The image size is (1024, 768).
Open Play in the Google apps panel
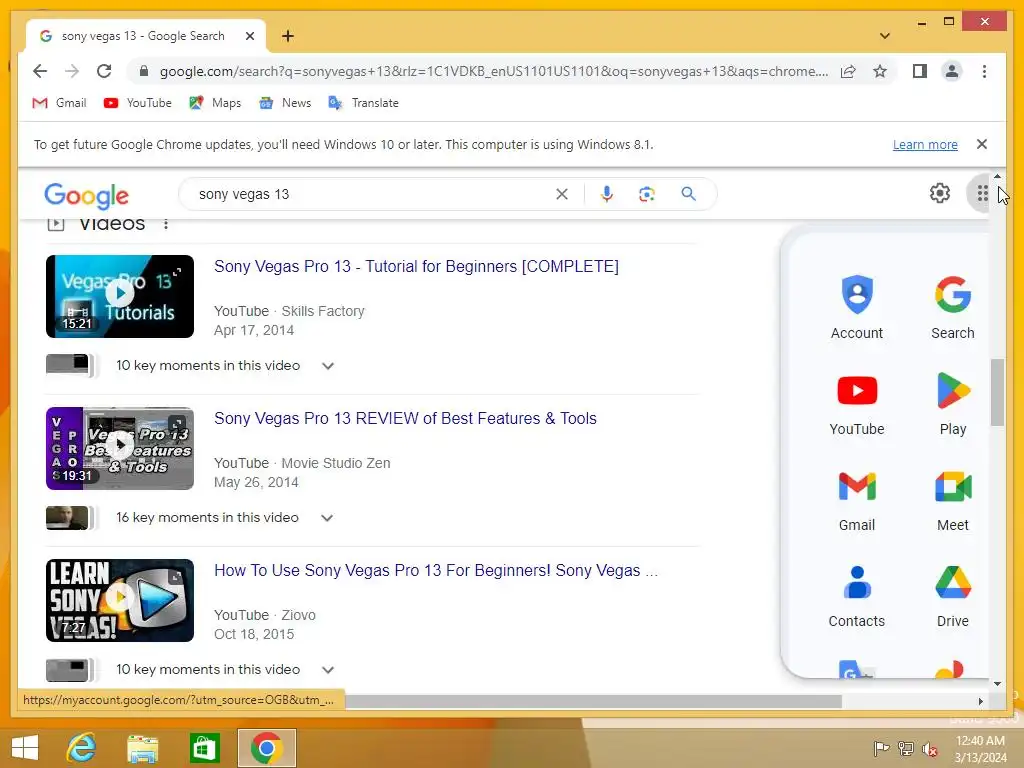[x=953, y=404]
